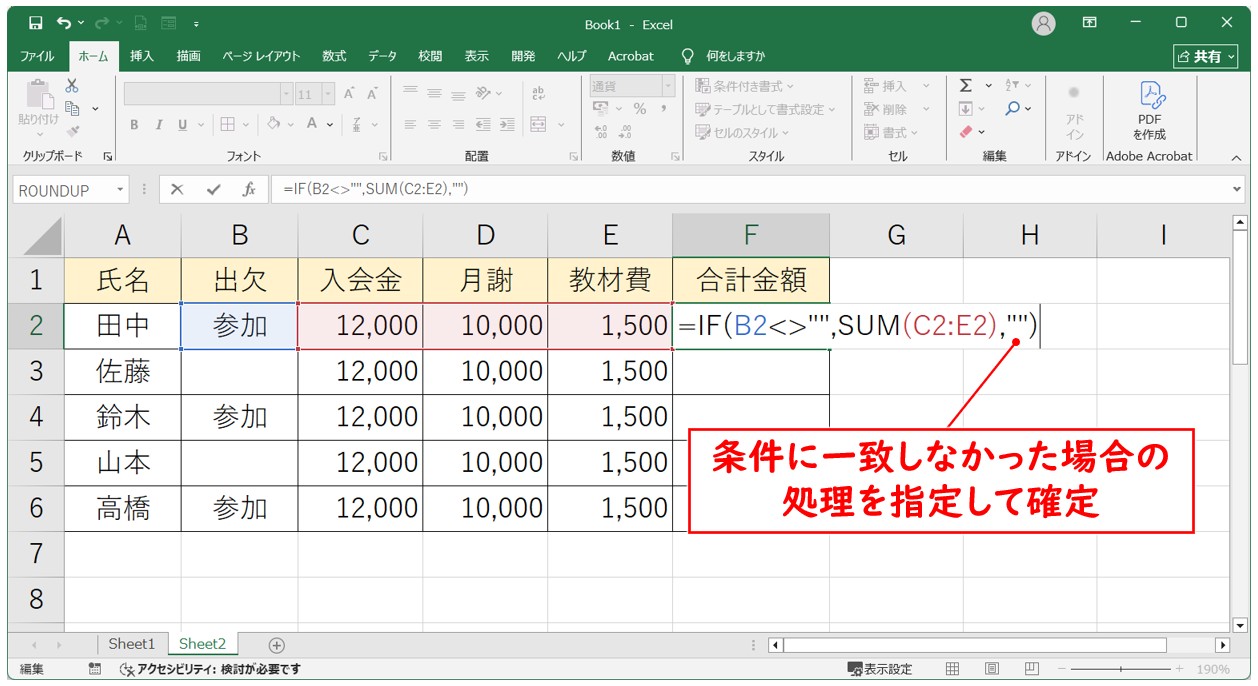Click the AutoSum sigma icon
Viewport: 1258px width, 686px height.
coord(966,86)
